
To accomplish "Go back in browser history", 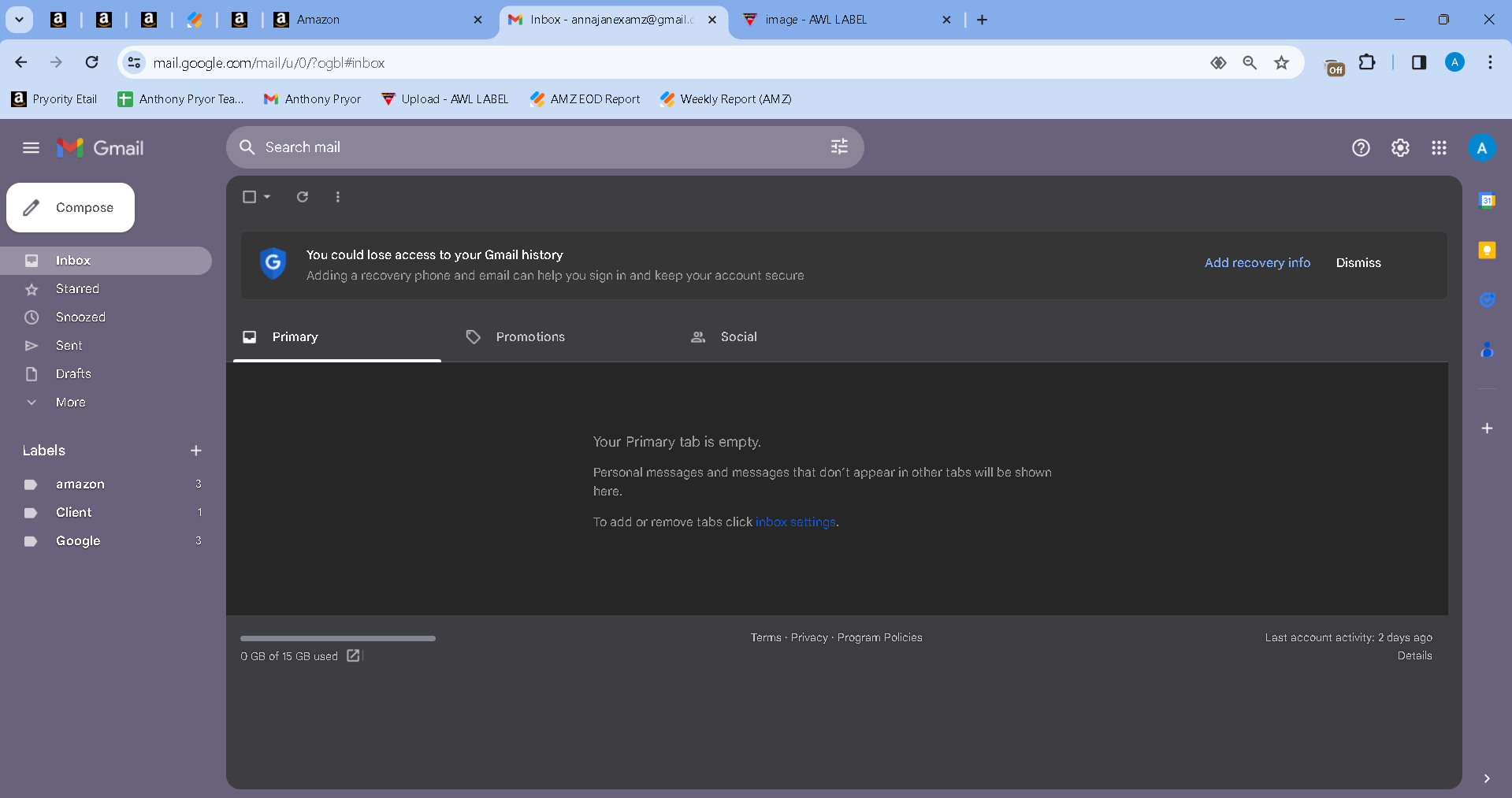I will (x=21, y=62).
